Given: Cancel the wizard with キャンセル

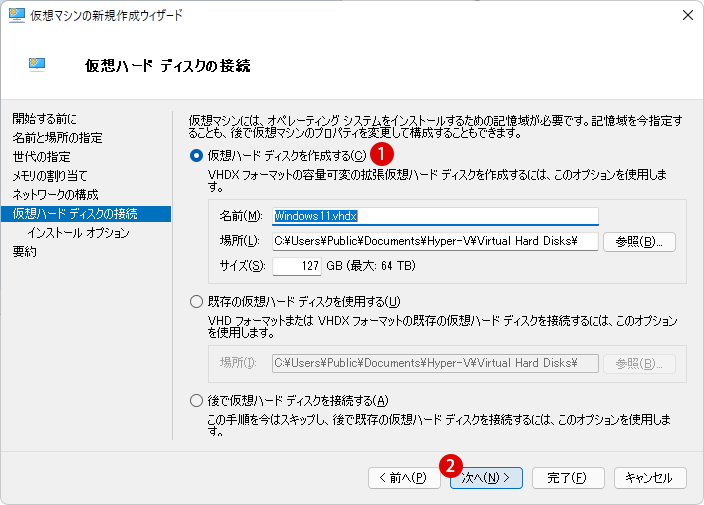Looking at the screenshot, I should click(650, 478).
